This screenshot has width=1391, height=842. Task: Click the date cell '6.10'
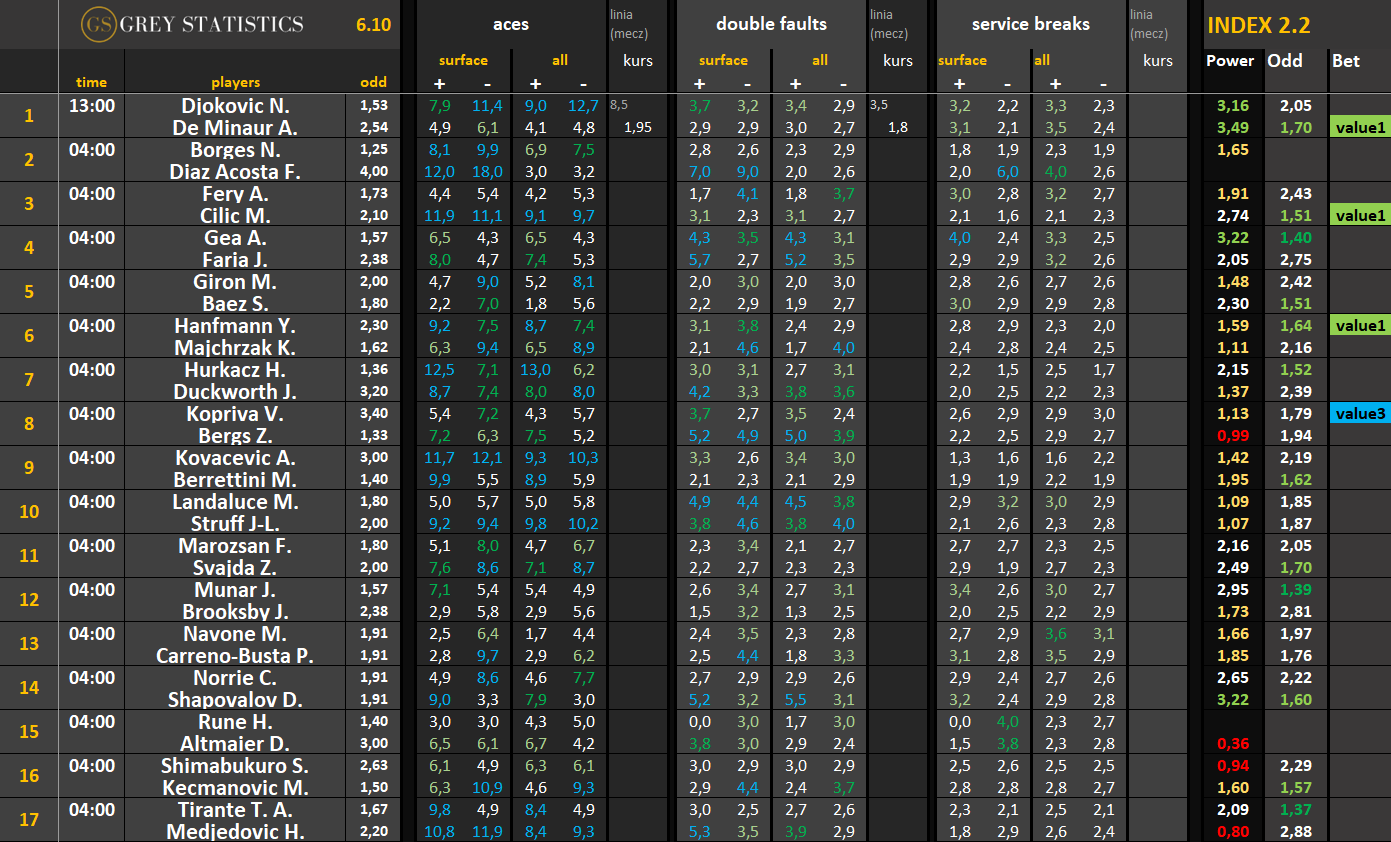[x=373, y=24]
